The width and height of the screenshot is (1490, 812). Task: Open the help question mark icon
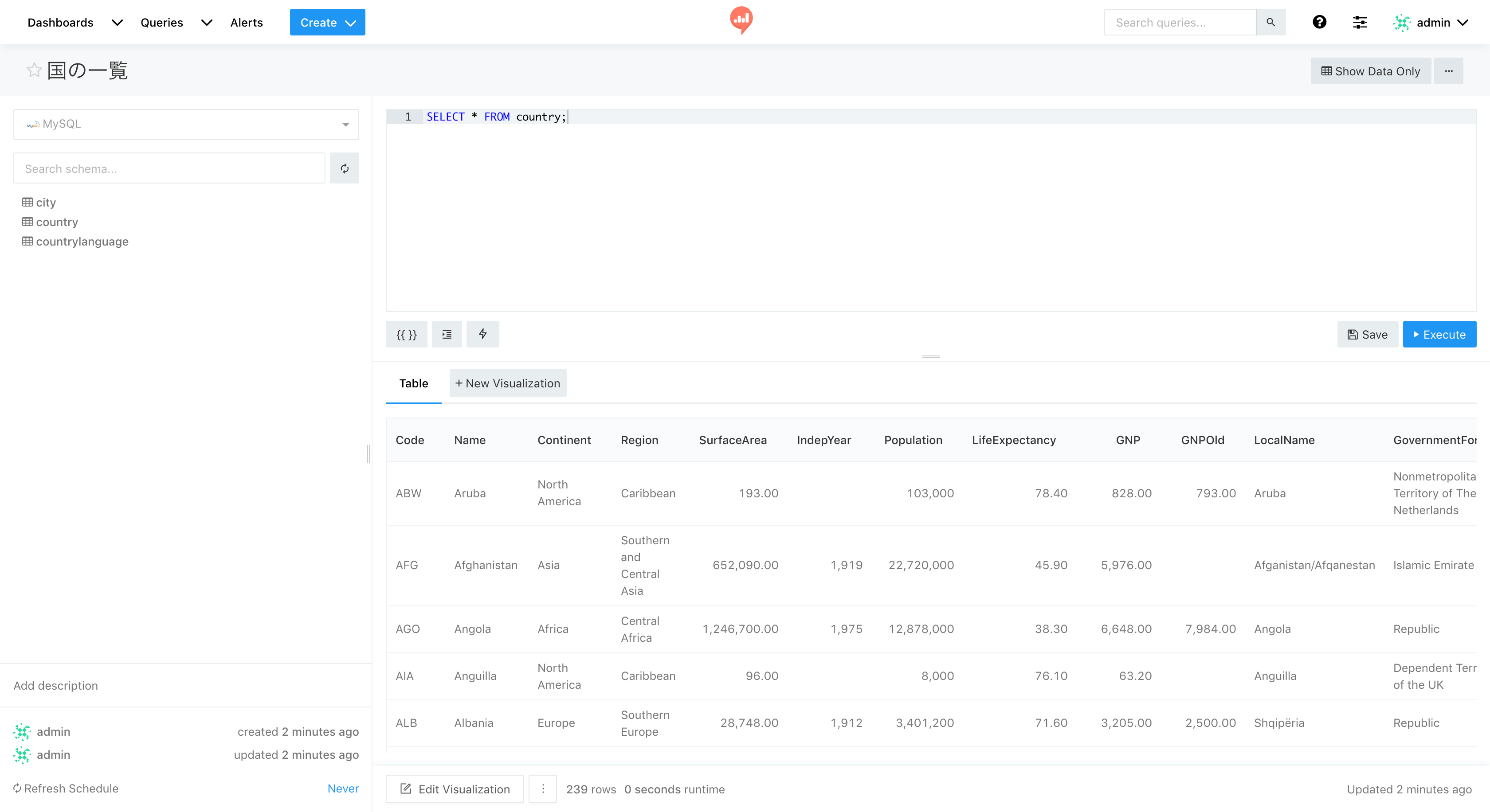1319,22
